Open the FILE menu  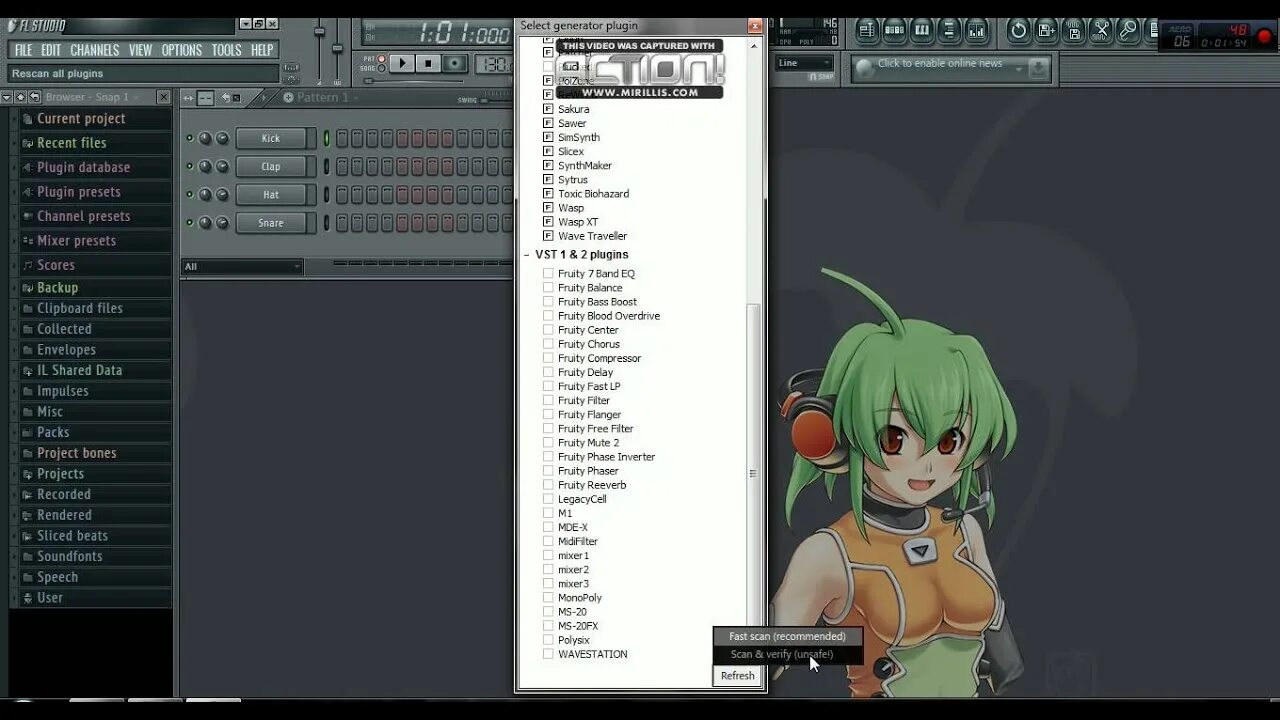click(23, 50)
